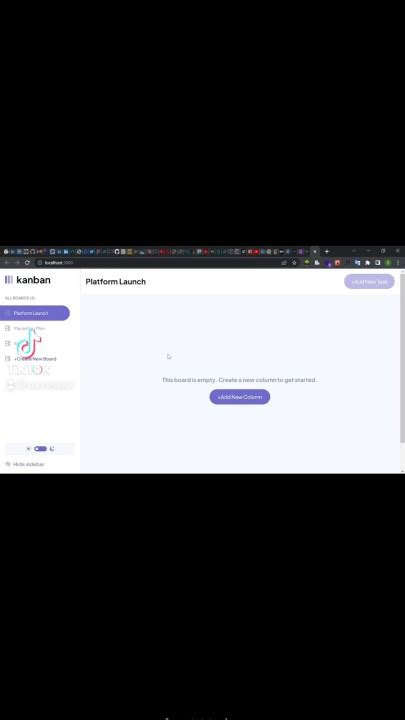Screen dimensions: 405x720
Task: Click the third board's sidebar icon
Action: click(x=7, y=343)
